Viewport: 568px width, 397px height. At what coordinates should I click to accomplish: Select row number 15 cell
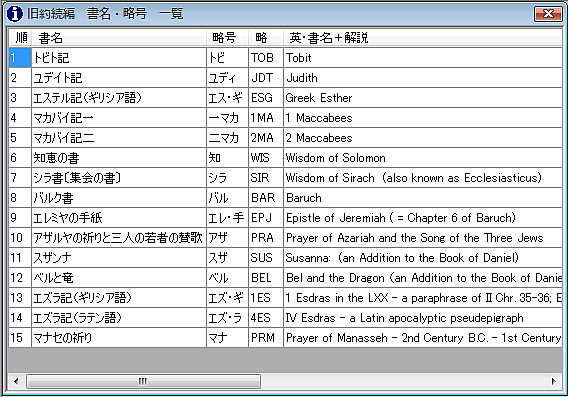(x=20, y=338)
